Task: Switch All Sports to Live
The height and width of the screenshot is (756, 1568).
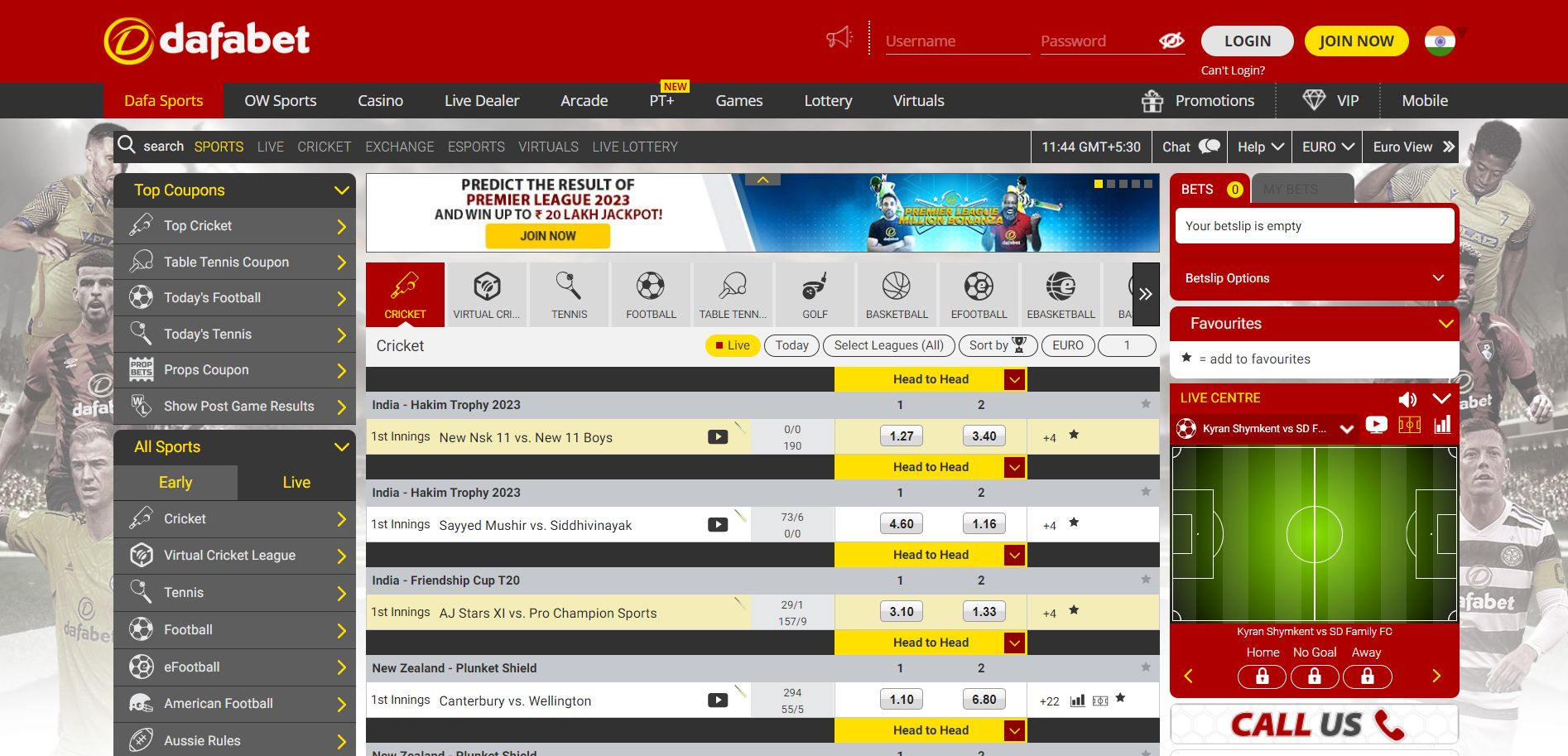Action: 296,483
